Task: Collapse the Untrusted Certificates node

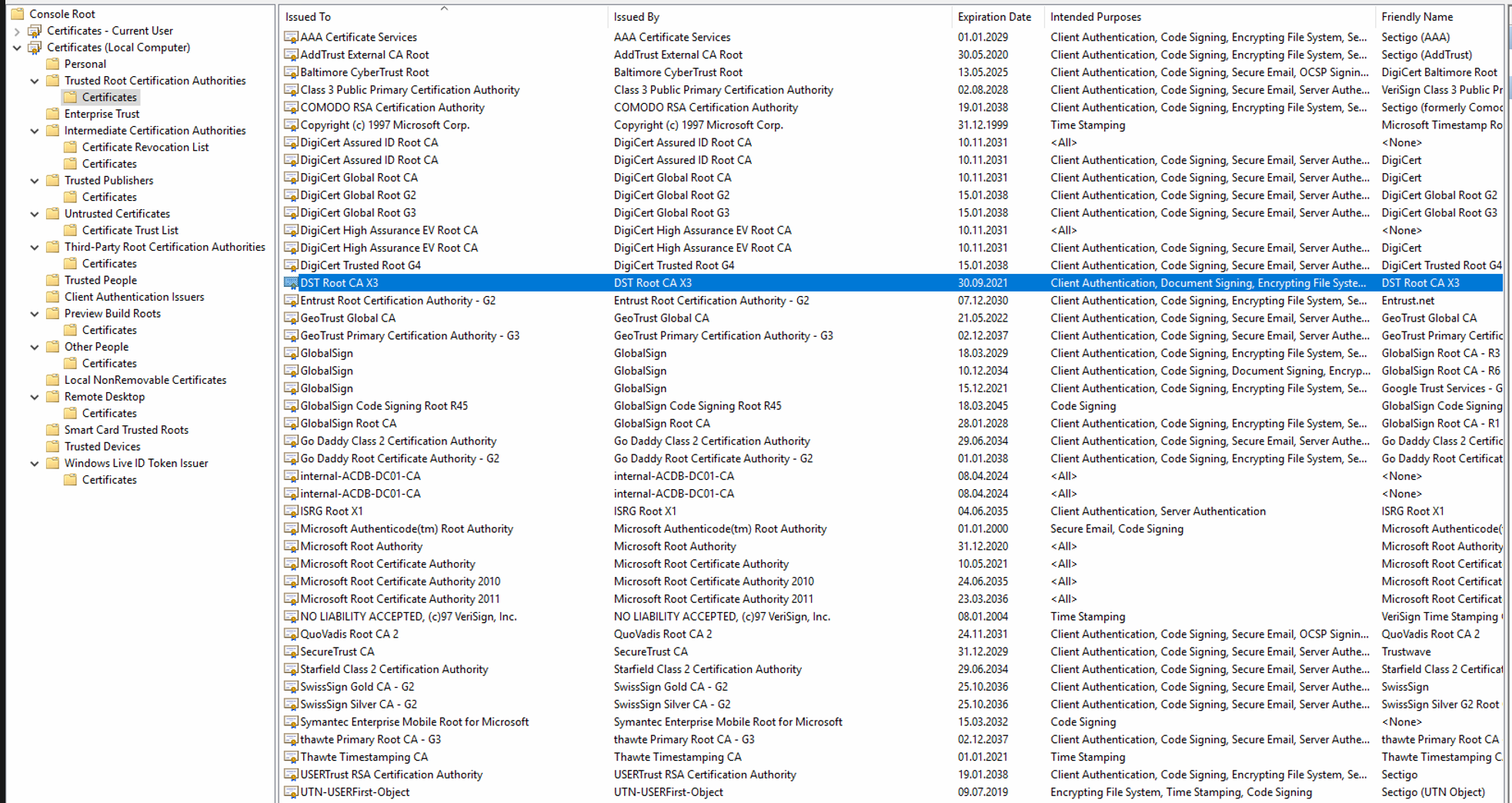Action: pyautogui.click(x=35, y=214)
